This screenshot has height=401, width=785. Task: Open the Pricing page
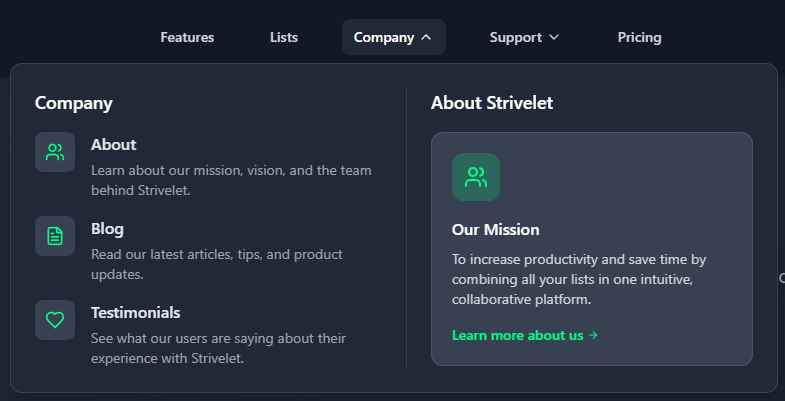tap(639, 38)
